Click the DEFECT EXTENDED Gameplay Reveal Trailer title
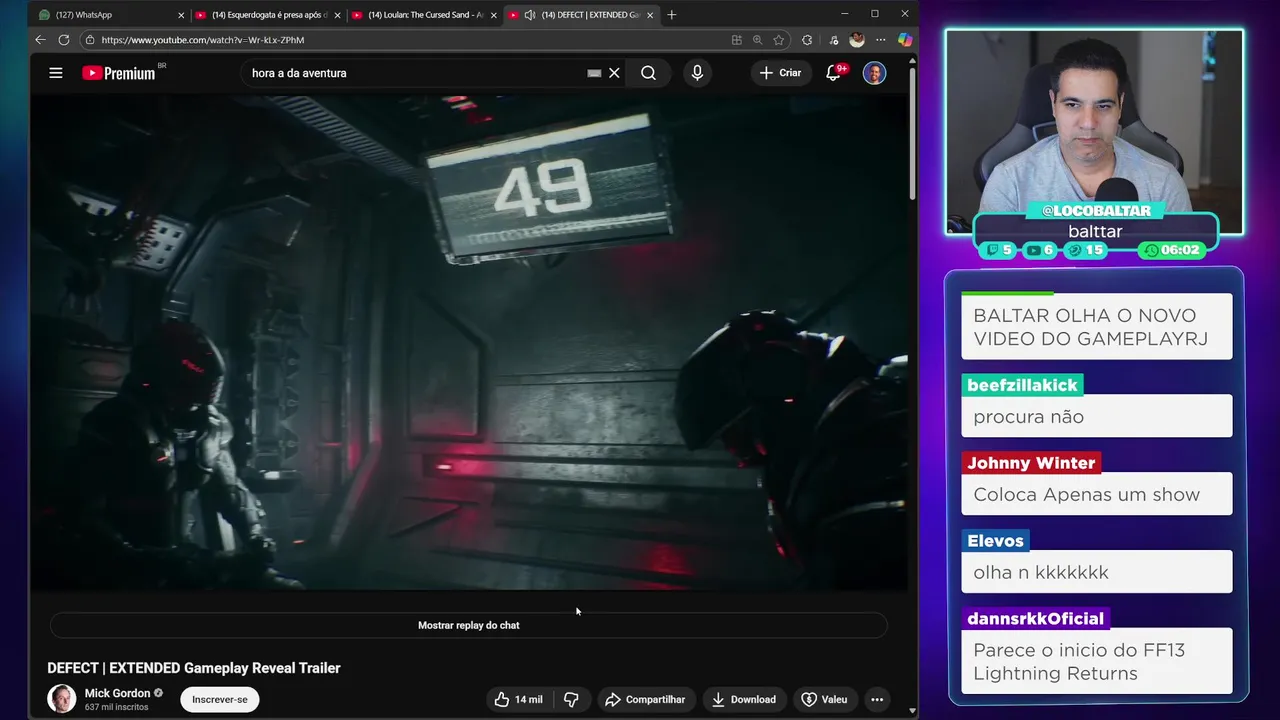1280x720 pixels. 194,668
